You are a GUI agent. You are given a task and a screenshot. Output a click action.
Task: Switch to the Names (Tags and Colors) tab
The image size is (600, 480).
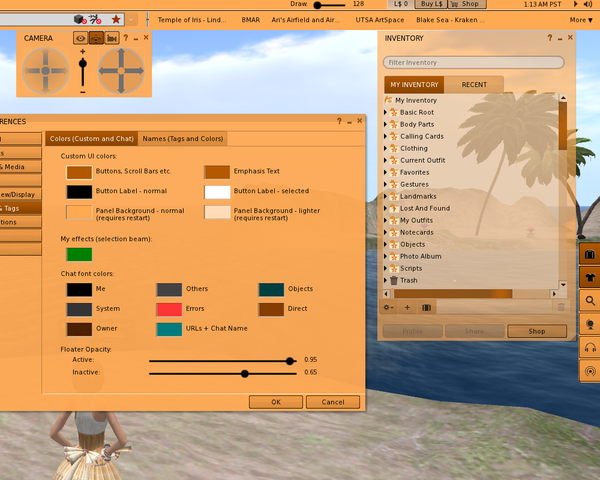(x=182, y=139)
